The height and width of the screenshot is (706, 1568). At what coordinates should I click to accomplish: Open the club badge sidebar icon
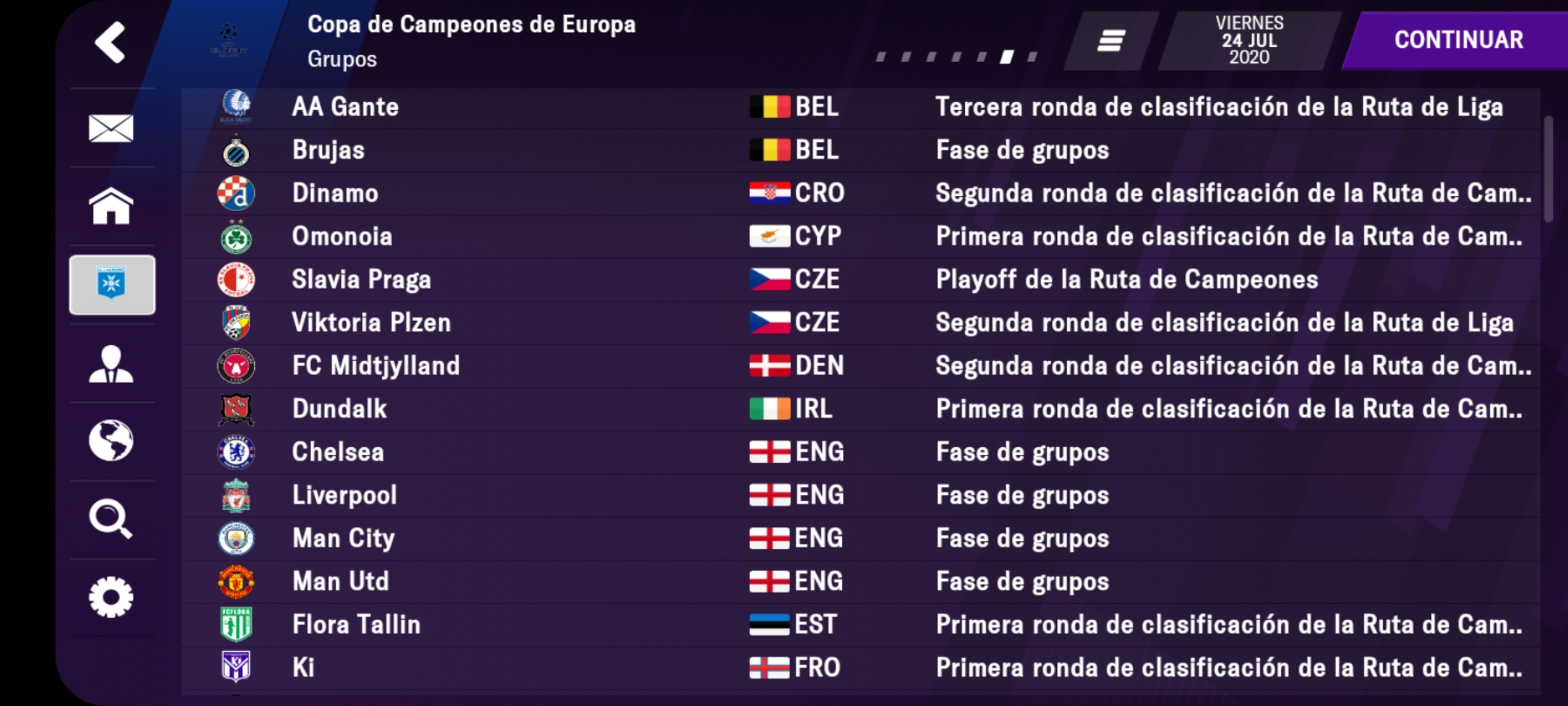[112, 284]
